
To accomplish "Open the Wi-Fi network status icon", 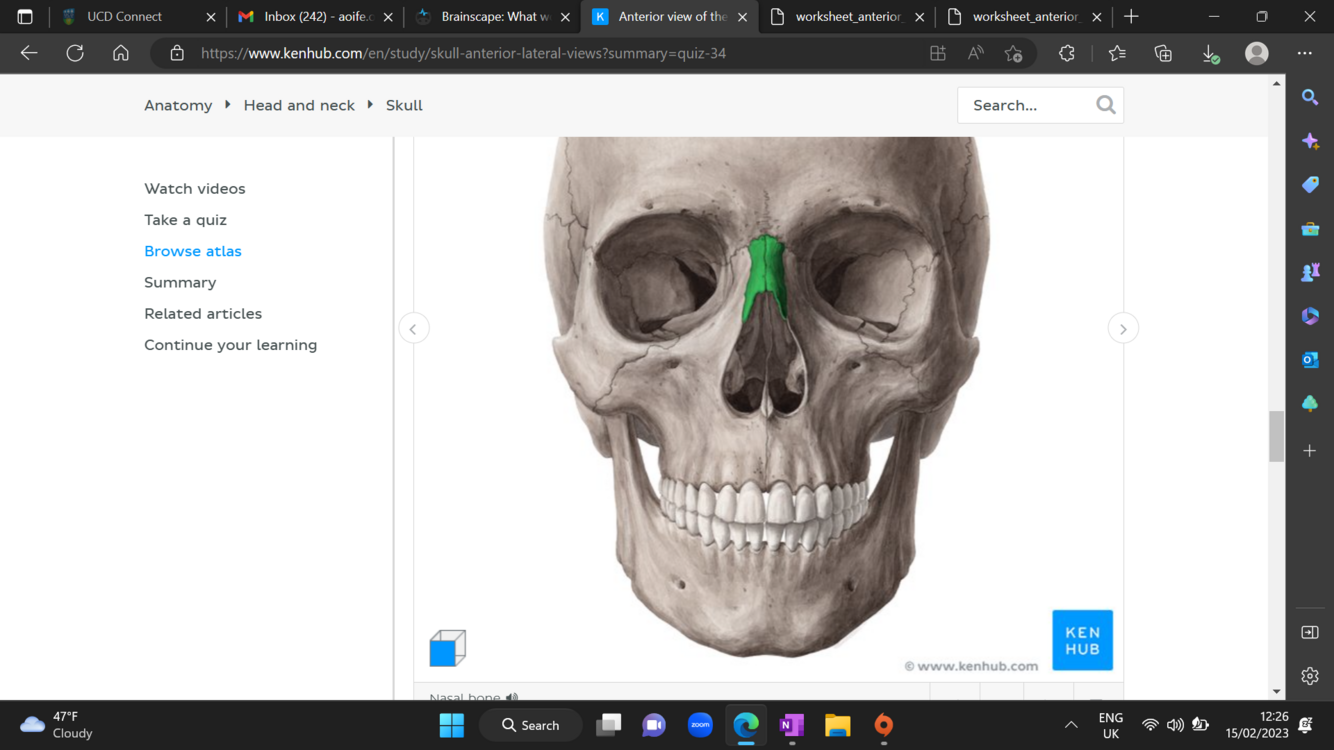I will click(1151, 725).
